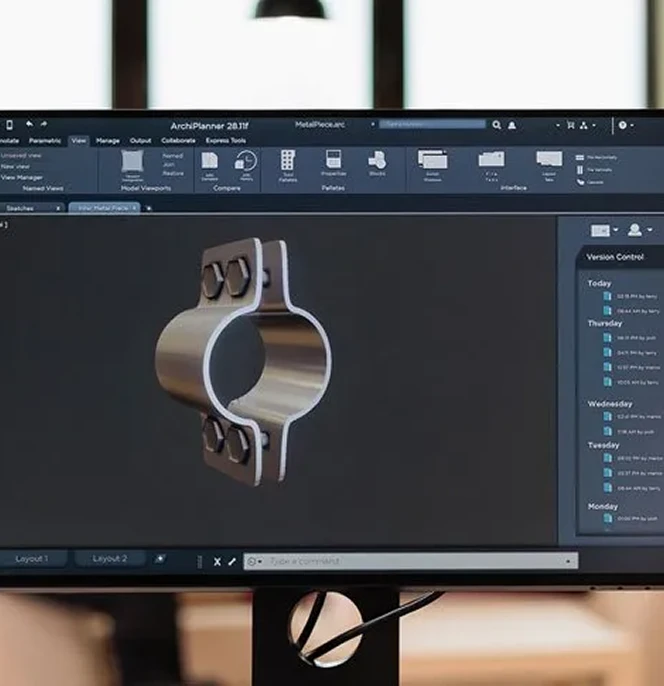Click the Tool Palettes icon in ribbon

[287, 166]
